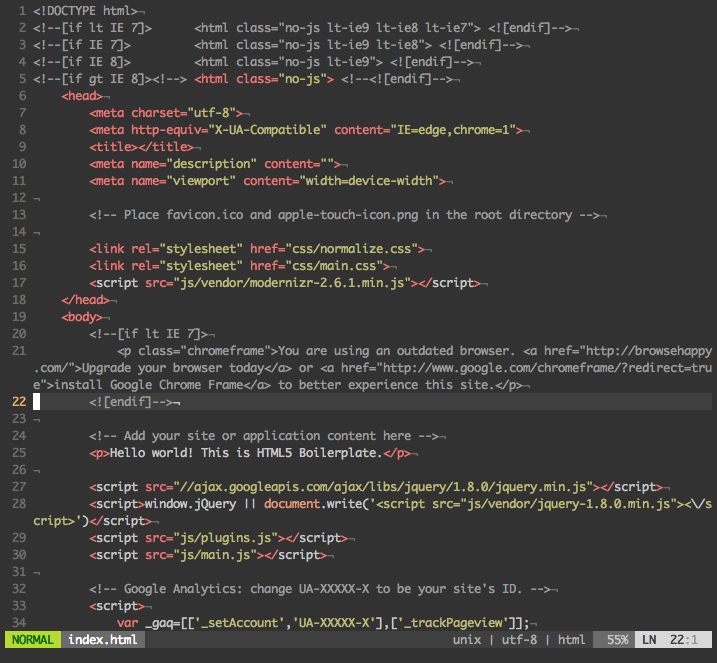Click the <!DOCTYPE html> declaration

pyautogui.click(x=85, y=11)
